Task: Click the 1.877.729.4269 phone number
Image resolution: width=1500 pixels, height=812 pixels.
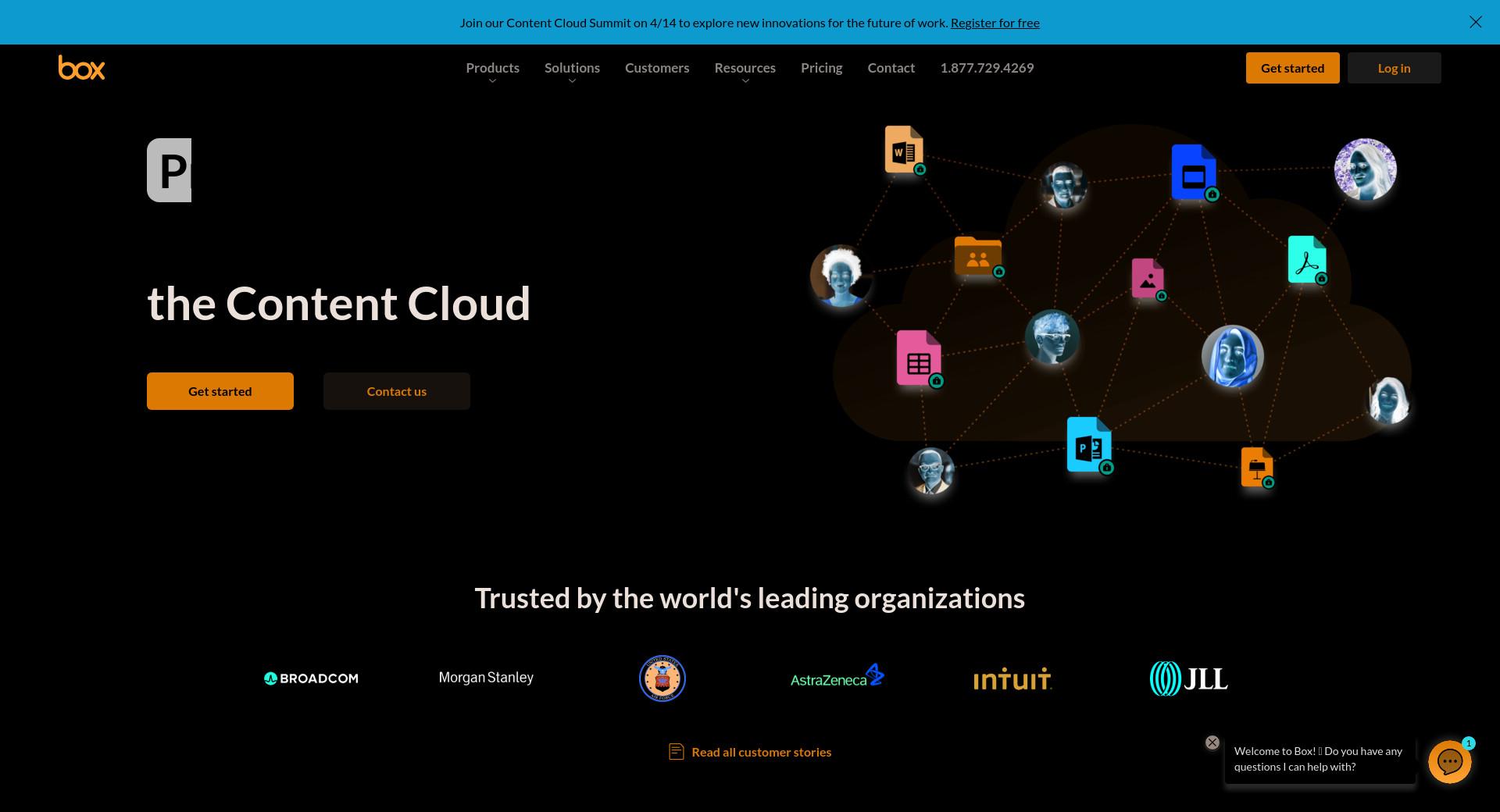Action: tap(987, 68)
